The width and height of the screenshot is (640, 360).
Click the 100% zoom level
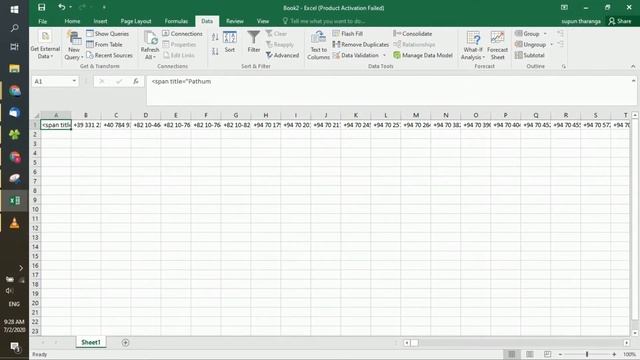(629, 354)
